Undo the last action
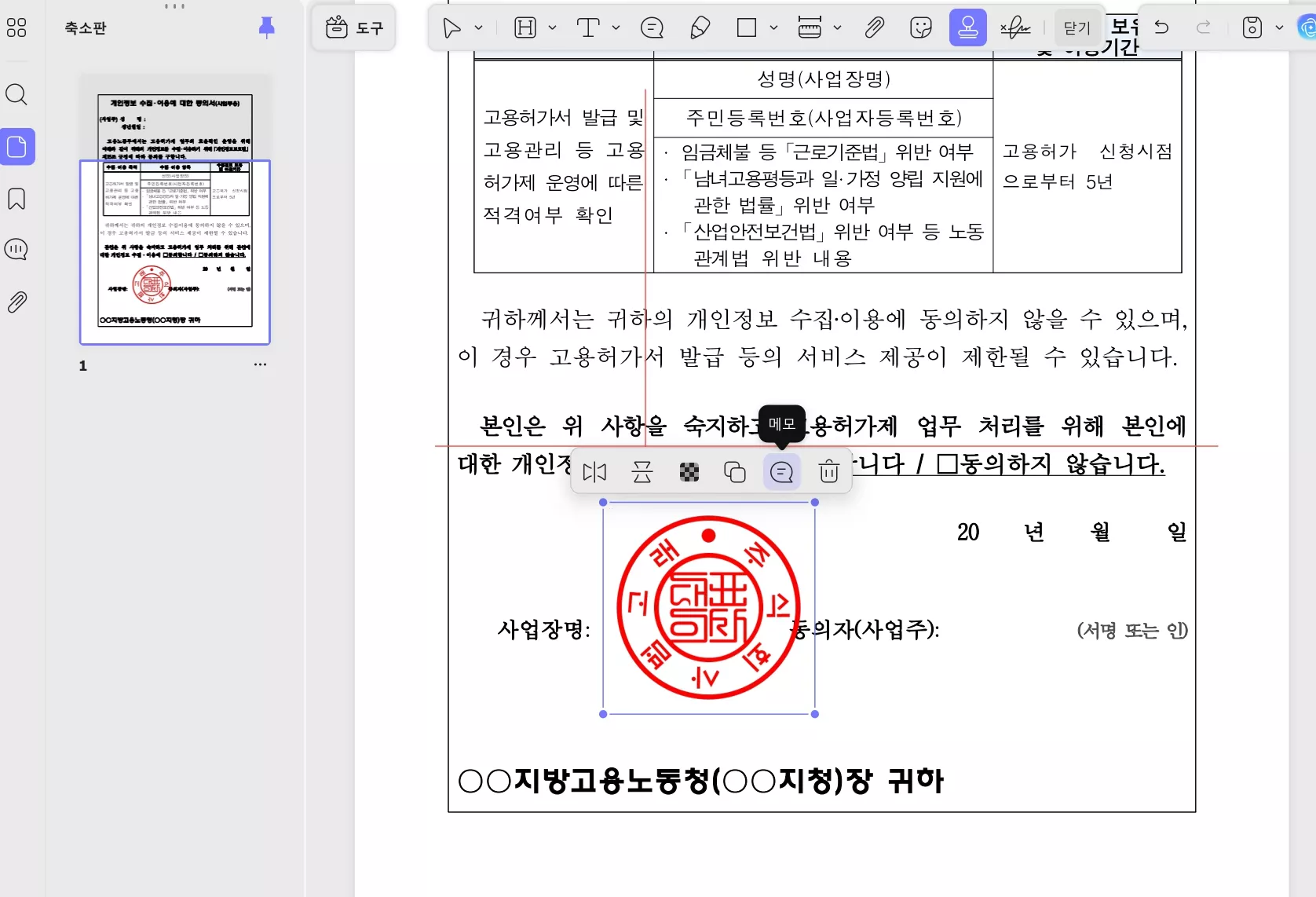This screenshot has width=1316, height=897. 1161,27
